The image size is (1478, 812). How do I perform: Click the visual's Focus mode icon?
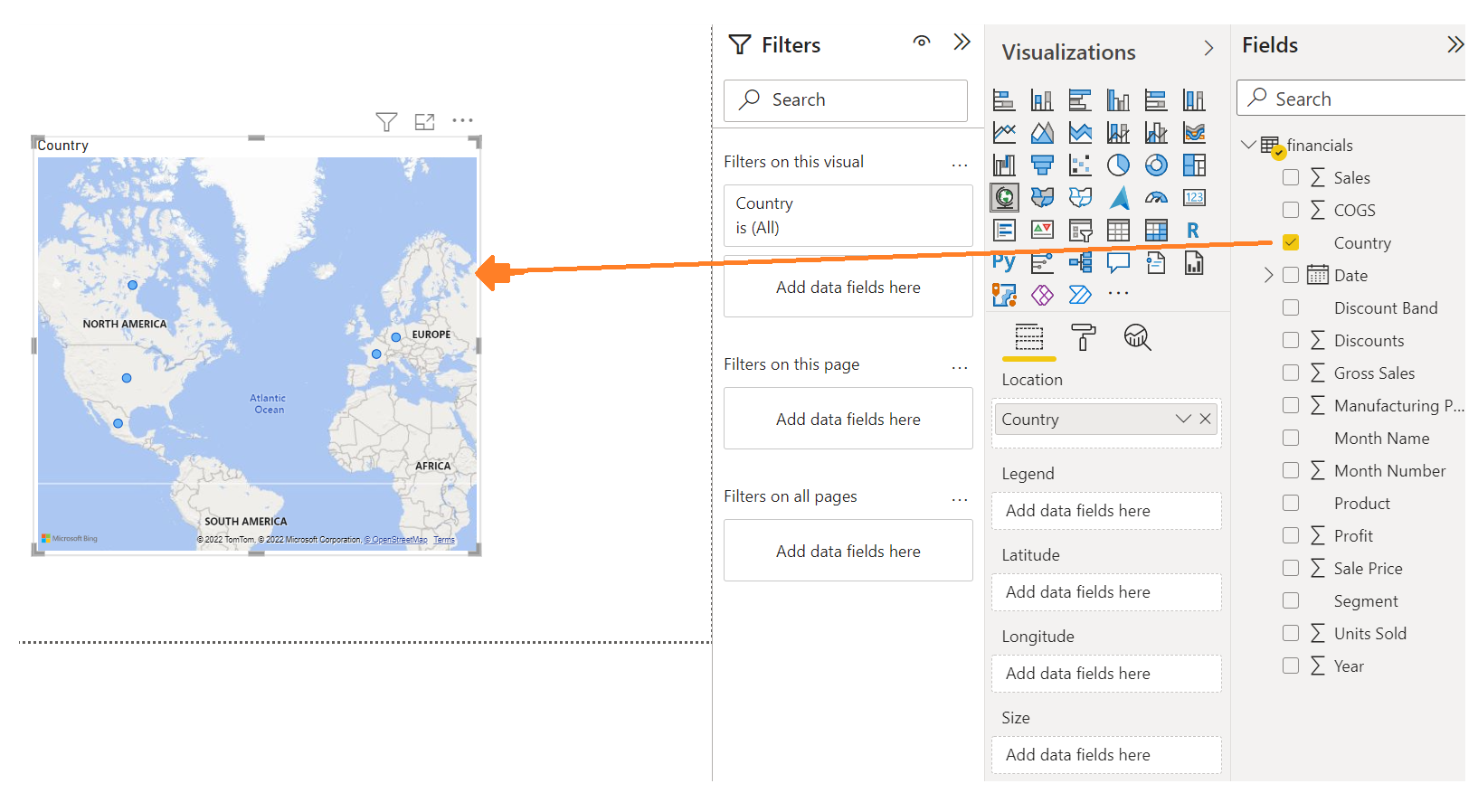[424, 121]
